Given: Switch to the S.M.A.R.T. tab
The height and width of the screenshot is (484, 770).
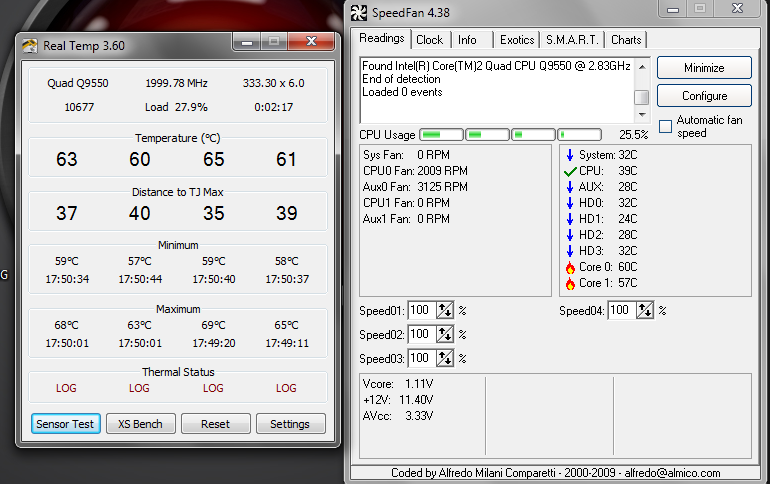Looking at the screenshot, I should [x=572, y=40].
